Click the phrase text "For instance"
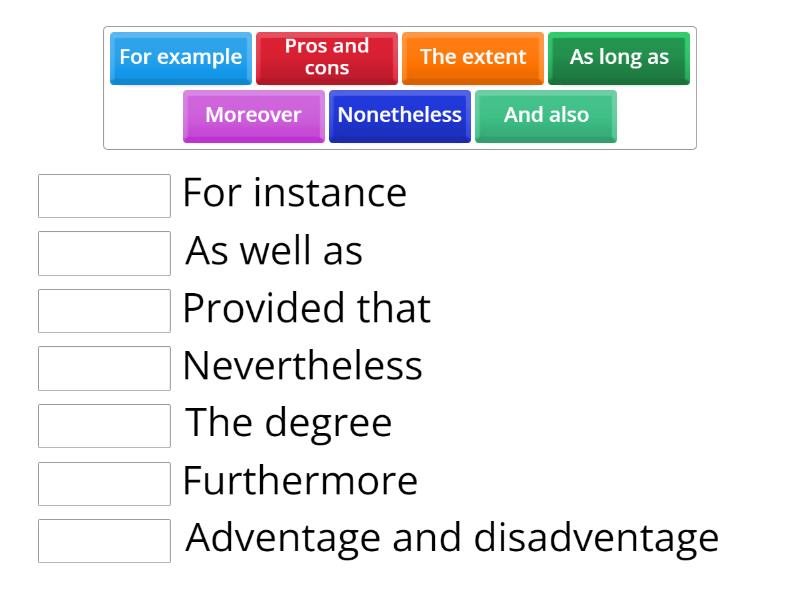The image size is (800, 600). (295, 193)
